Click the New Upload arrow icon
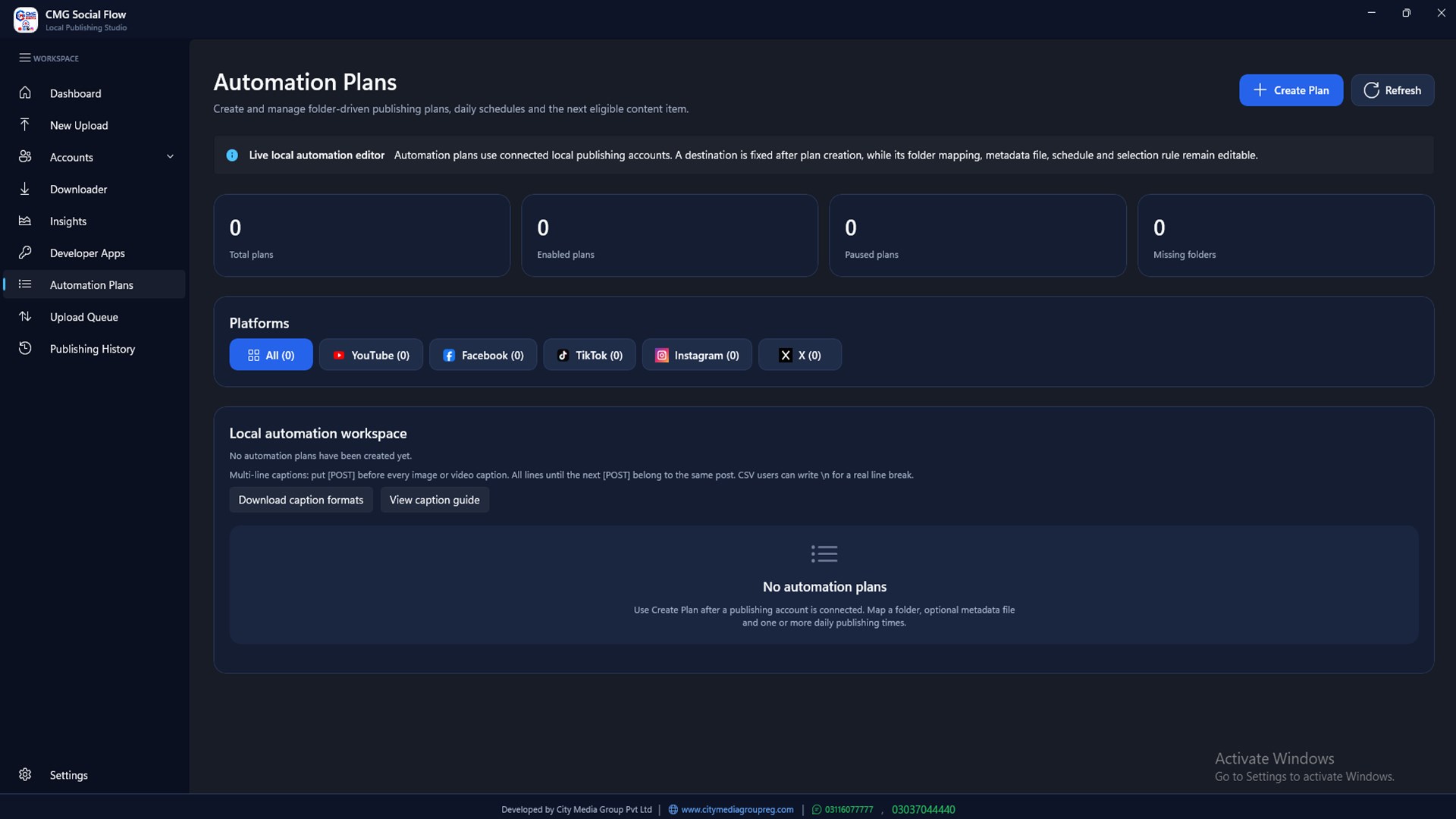Screen dimensions: 1456x819 [25, 124]
